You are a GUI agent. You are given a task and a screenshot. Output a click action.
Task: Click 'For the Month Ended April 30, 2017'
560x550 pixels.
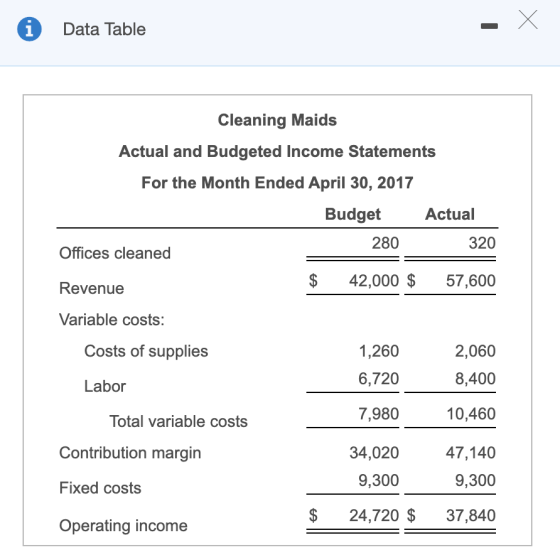click(277, 183)
